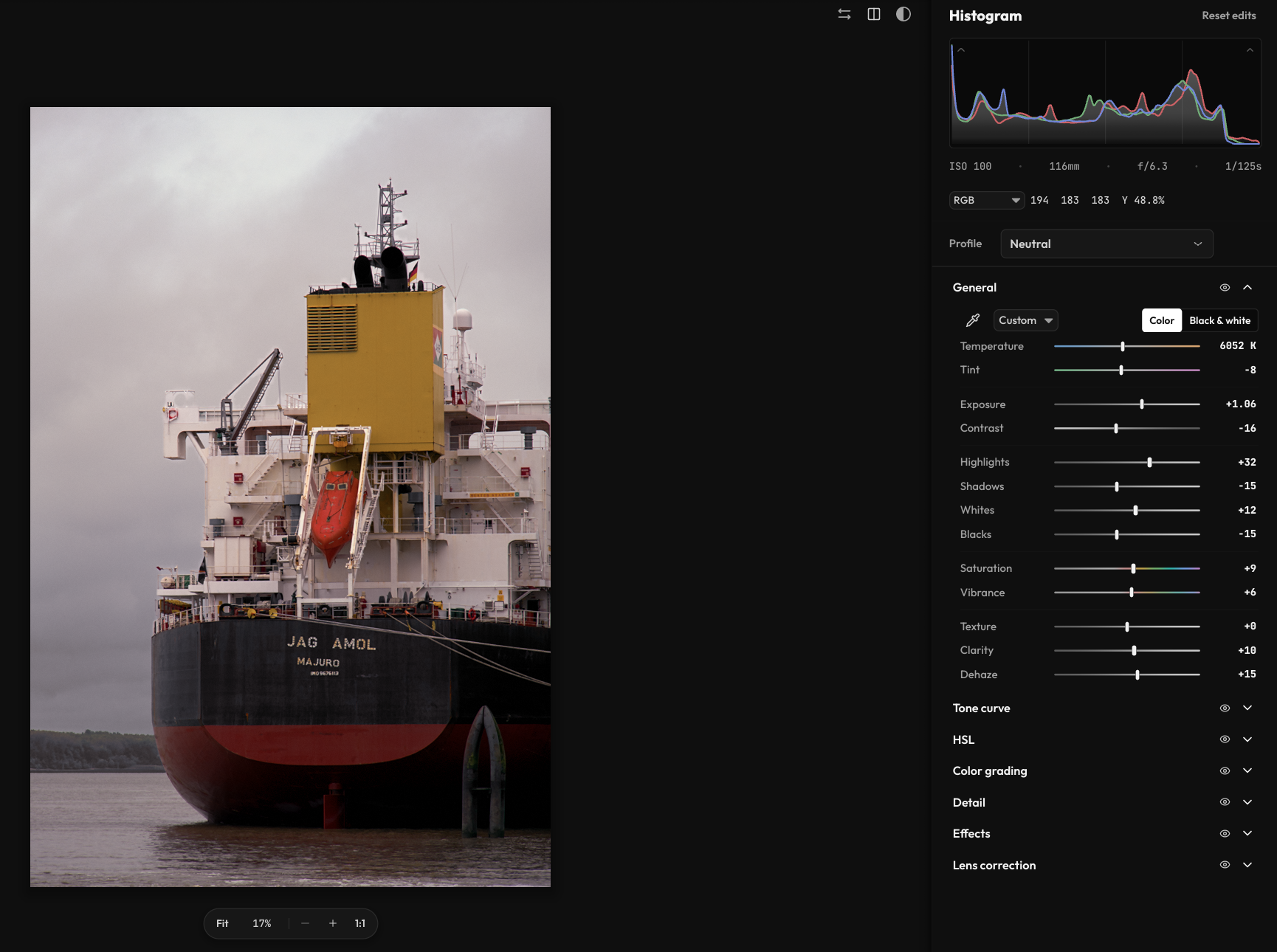Click the Fit zoom button
Viewport: 1277px width, 952px height.
point(222,923)
